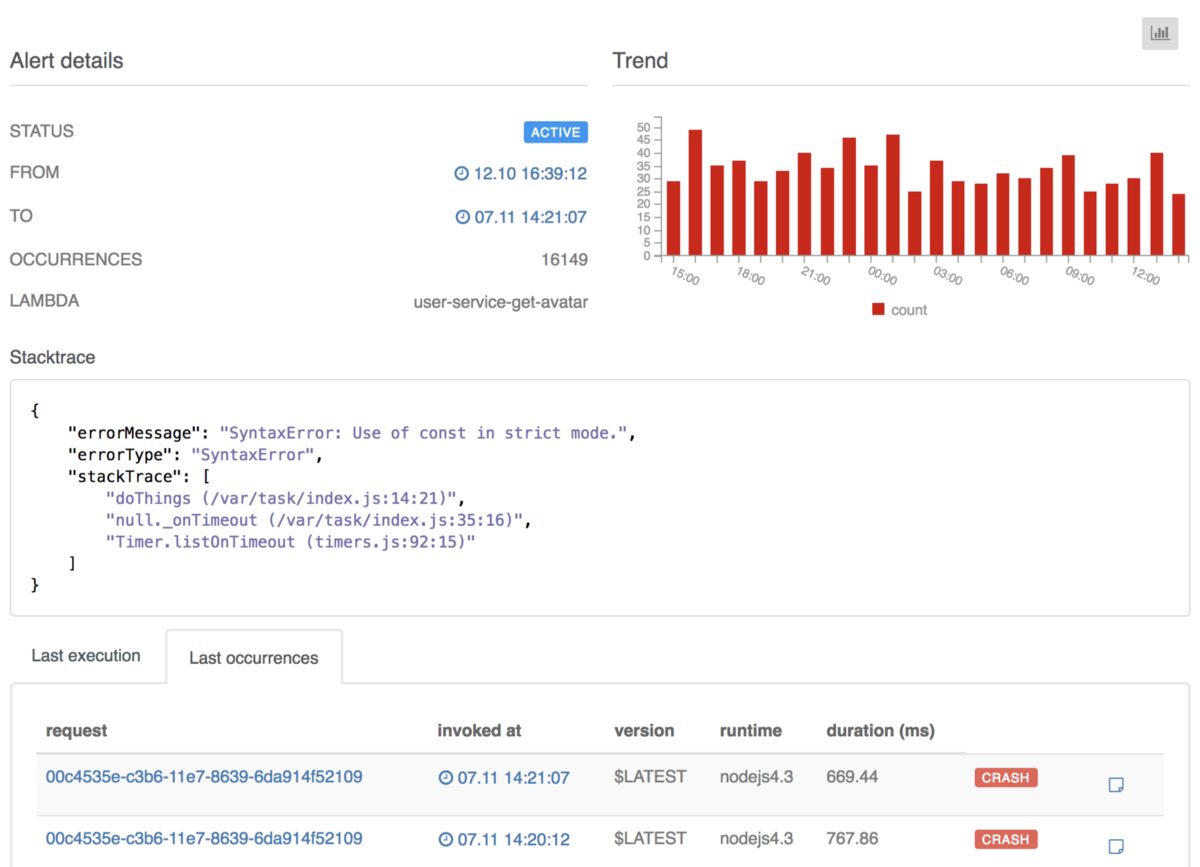The width and height of the screenshot is (1200, 867).
Task: Open request link in 14:21:07 row
Action: point(204,776)
